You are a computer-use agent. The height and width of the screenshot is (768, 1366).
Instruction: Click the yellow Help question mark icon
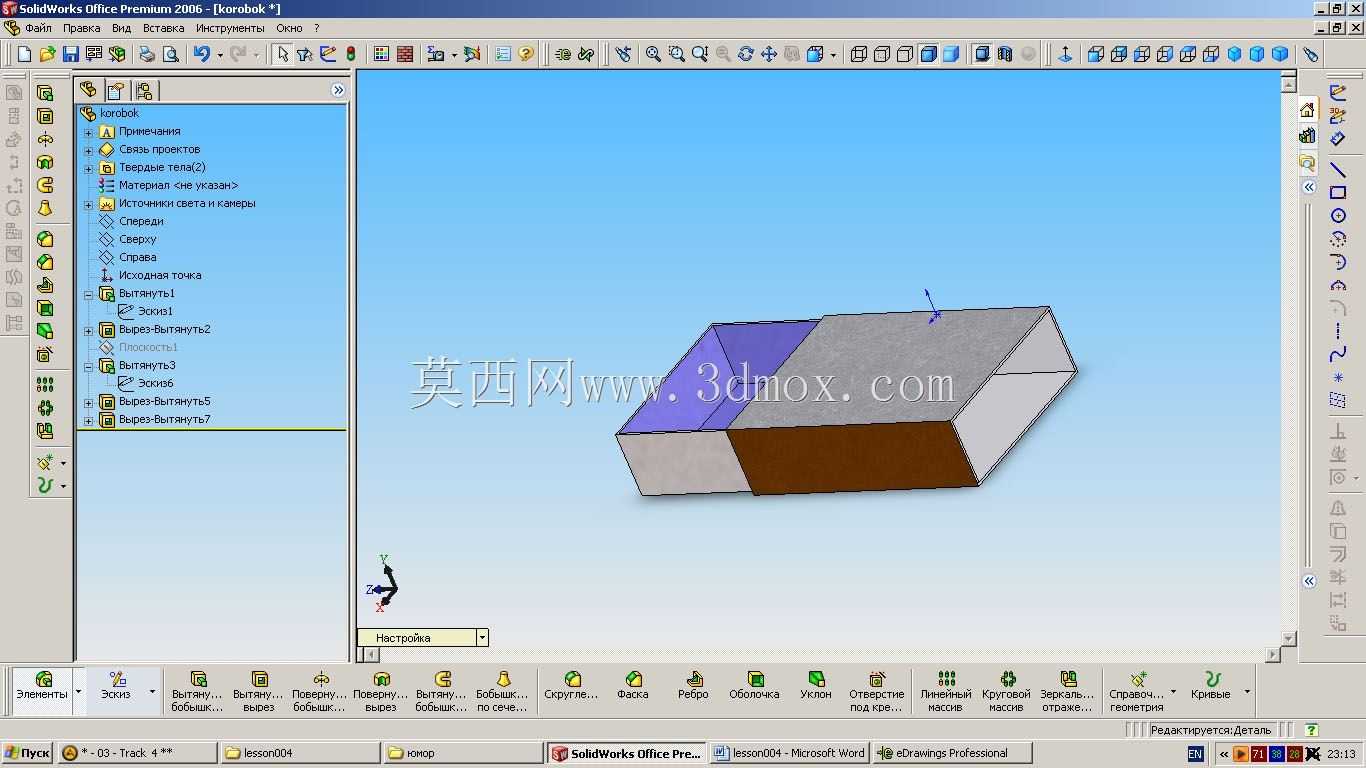(x=526, y=54)
